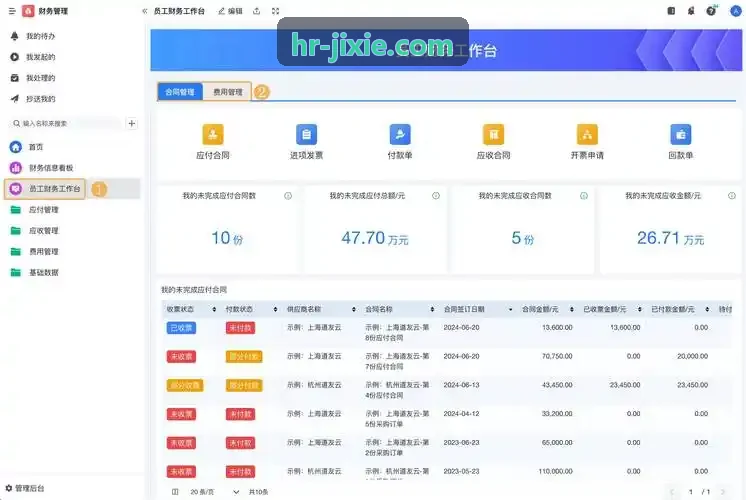Sort table by 合同金额/元 column

tap(572, 309)
